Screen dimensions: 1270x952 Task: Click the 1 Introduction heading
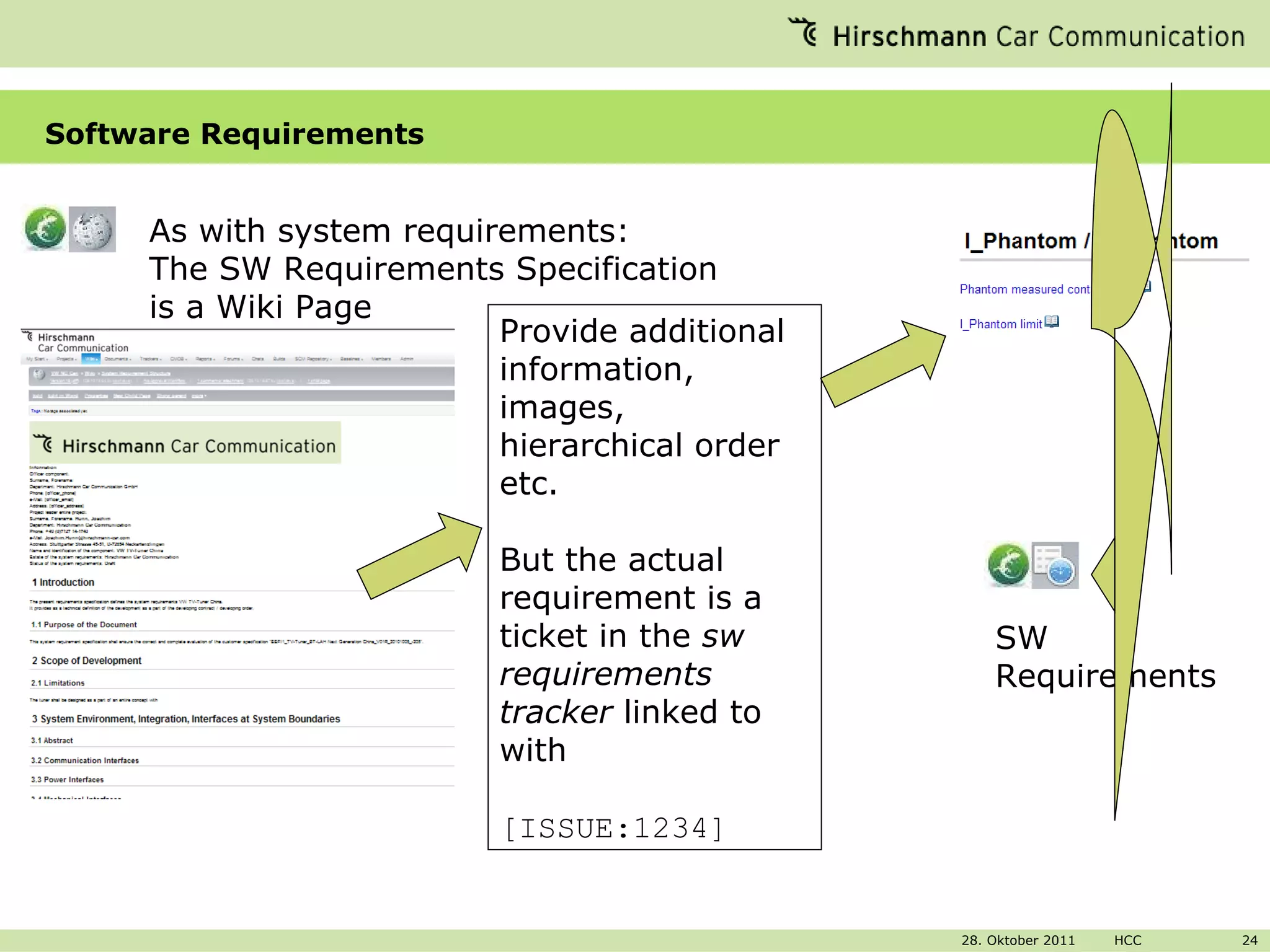[63, 582]
